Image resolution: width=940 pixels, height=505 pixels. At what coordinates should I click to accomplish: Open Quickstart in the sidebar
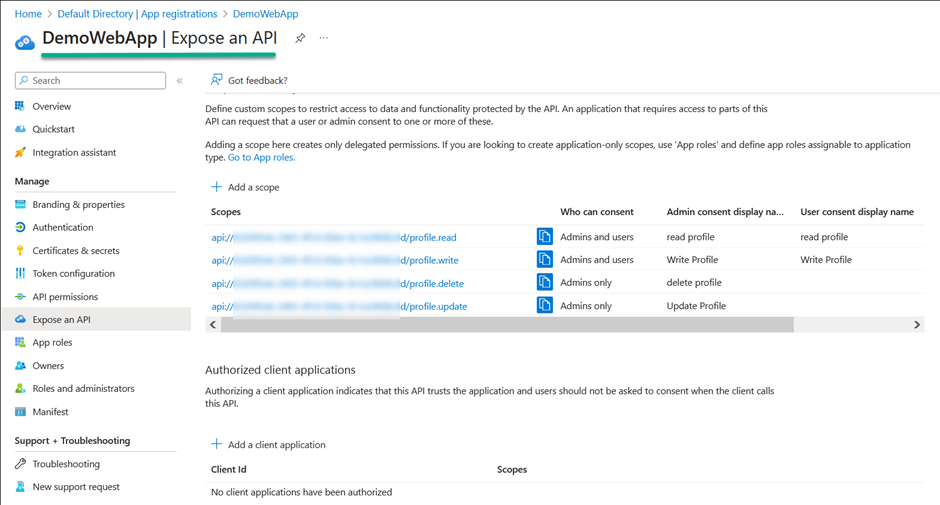53,129
